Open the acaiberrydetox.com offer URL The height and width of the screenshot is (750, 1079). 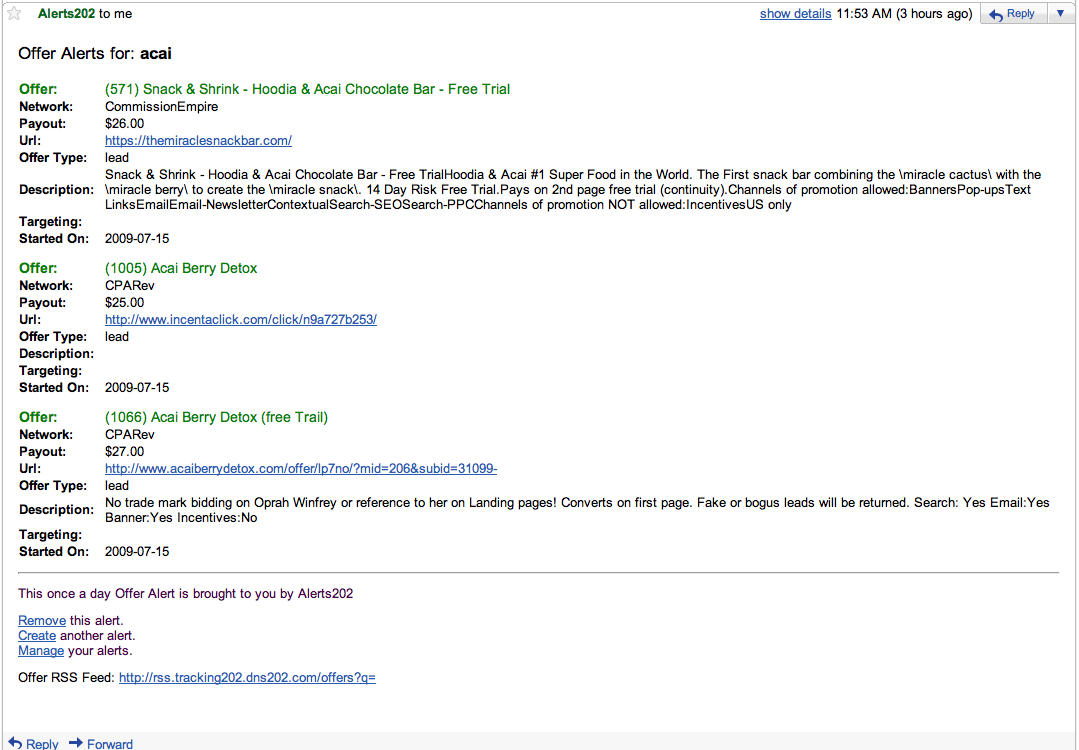[301, 469]
